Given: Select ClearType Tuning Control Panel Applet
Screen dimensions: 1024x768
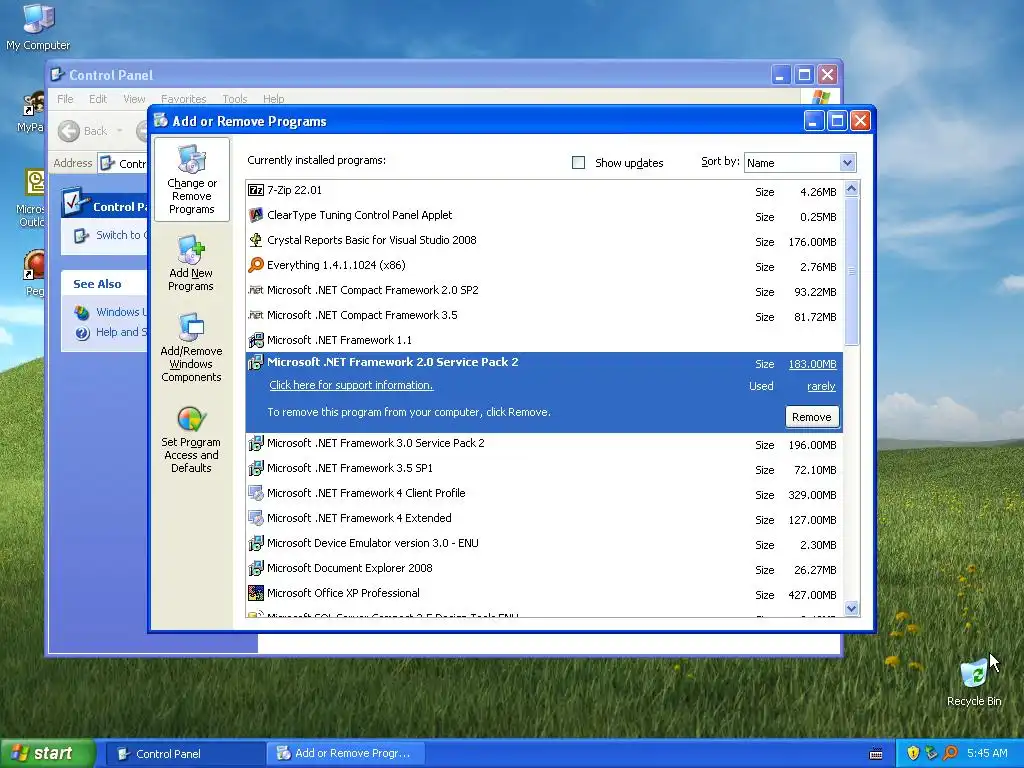Looking at the screenshot, I should 544,216.
